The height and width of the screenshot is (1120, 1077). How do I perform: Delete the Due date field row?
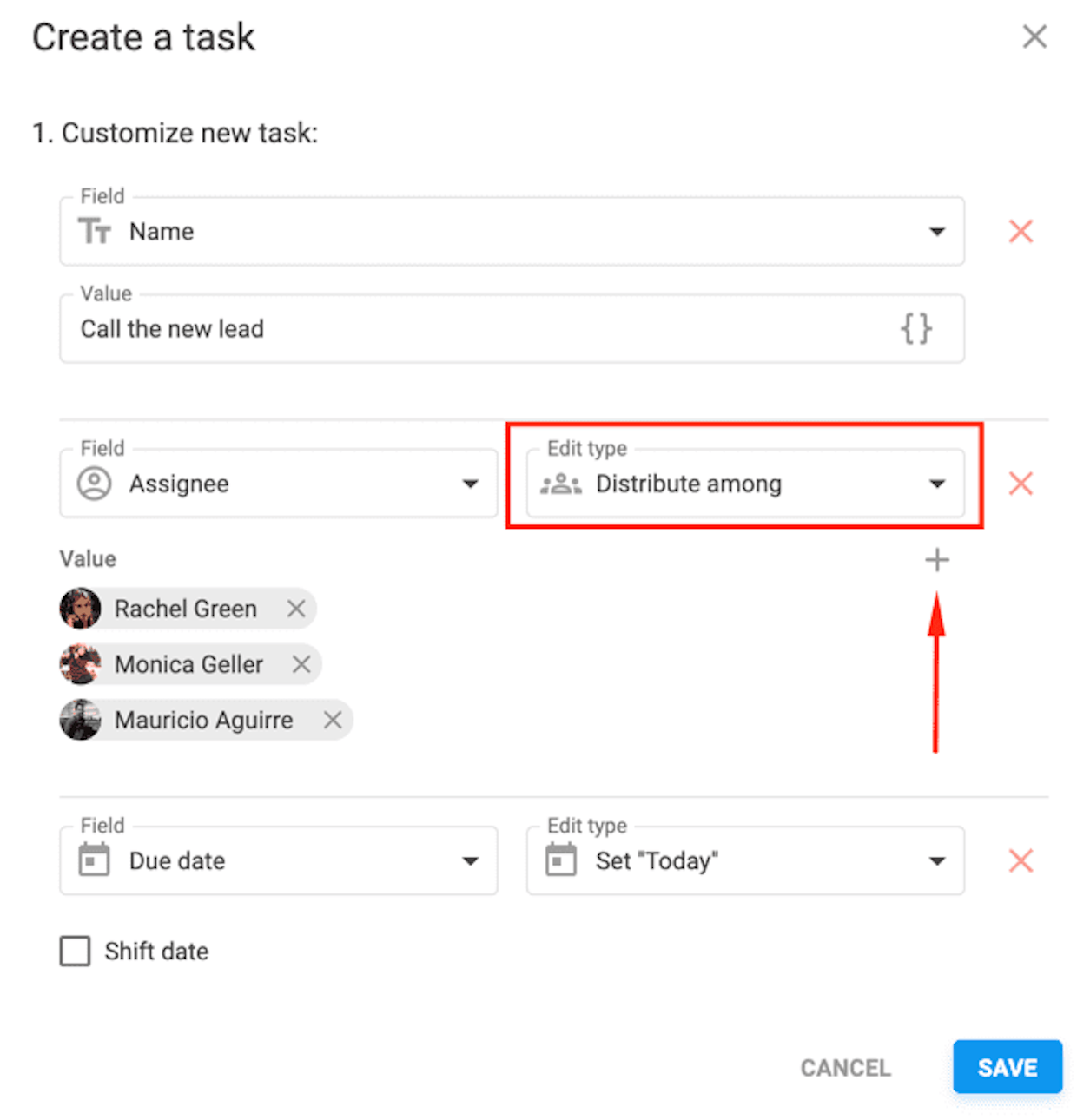(1021, 860)
